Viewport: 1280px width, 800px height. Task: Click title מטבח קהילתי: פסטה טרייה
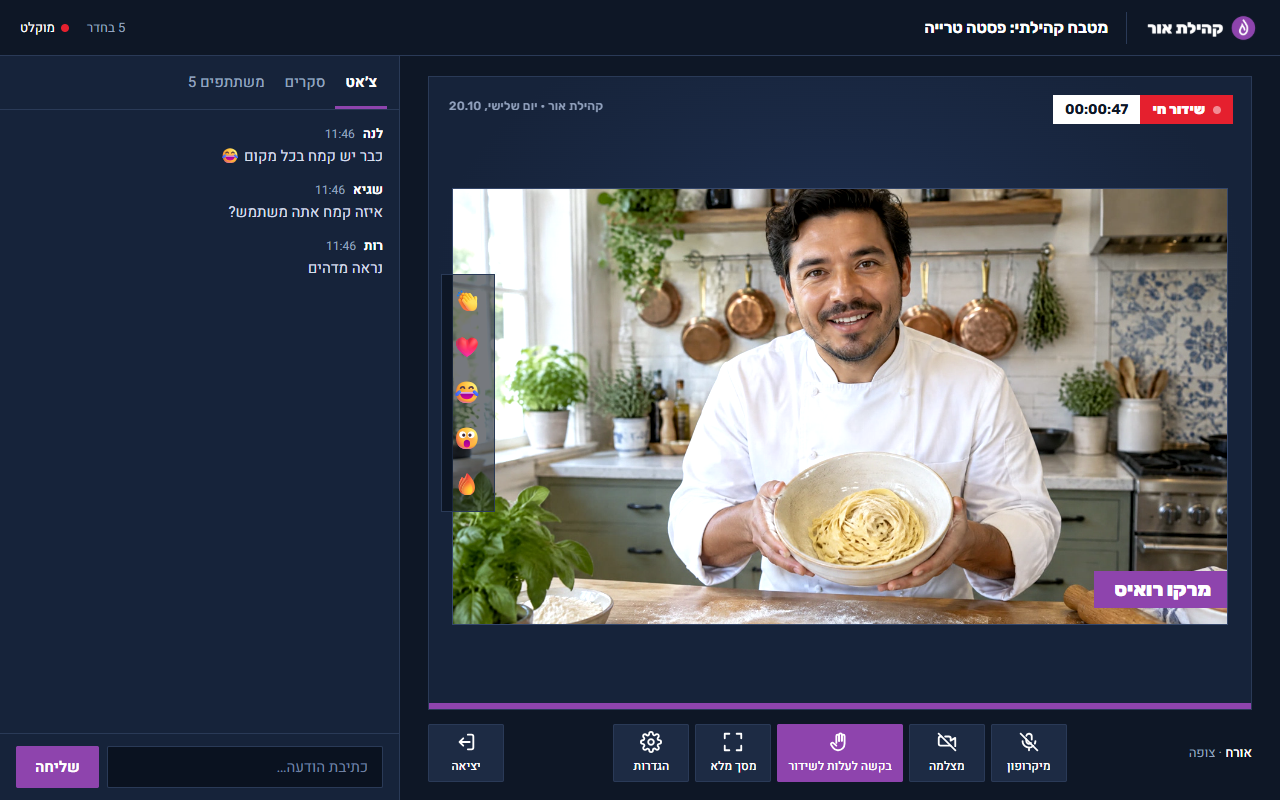[1016, 28]
